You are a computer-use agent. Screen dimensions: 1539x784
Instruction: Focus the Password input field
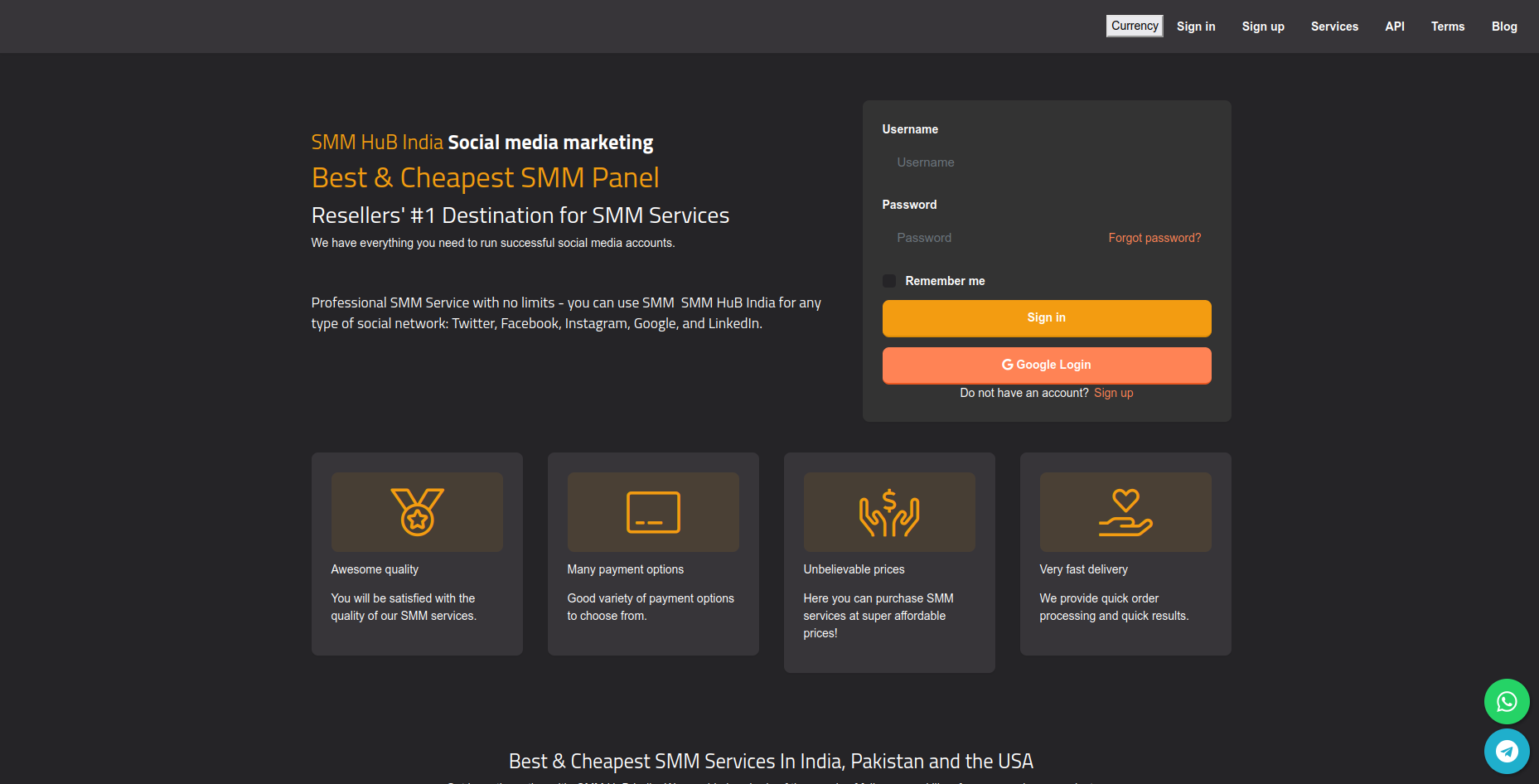tap(990, 238)
